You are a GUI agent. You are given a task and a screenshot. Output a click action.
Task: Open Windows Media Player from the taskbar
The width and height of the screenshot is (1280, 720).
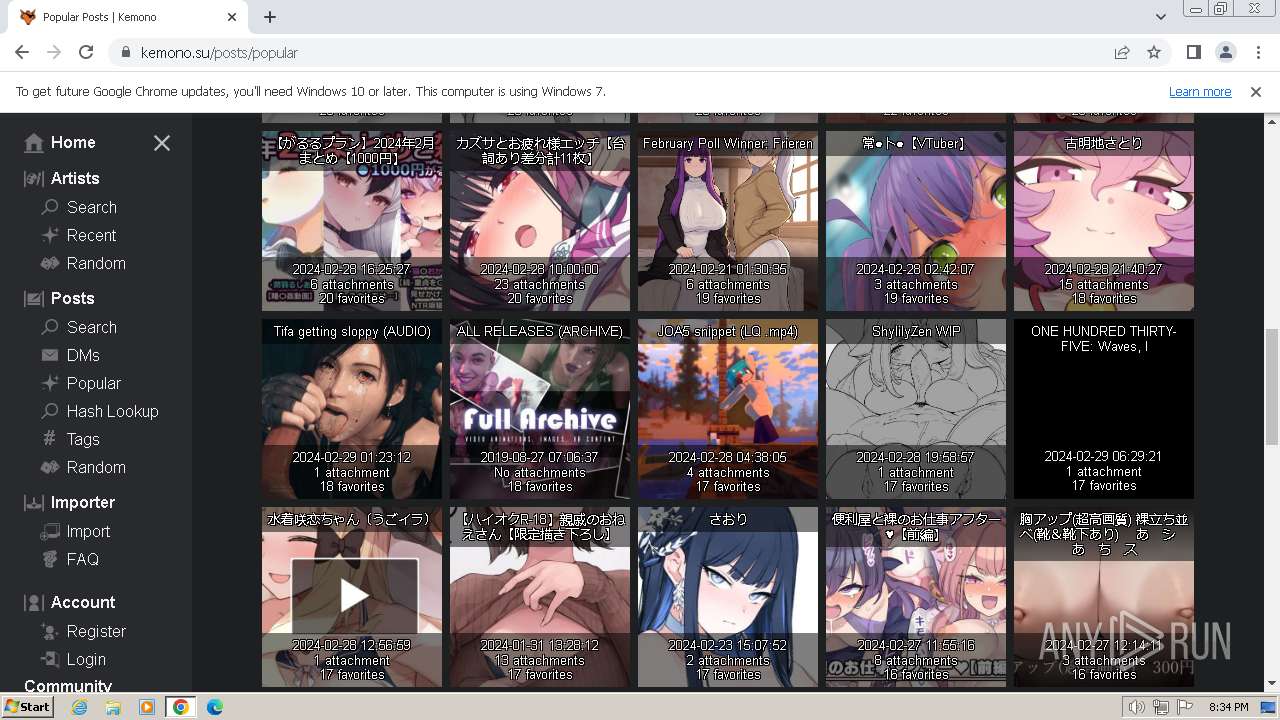pos(147,707)
